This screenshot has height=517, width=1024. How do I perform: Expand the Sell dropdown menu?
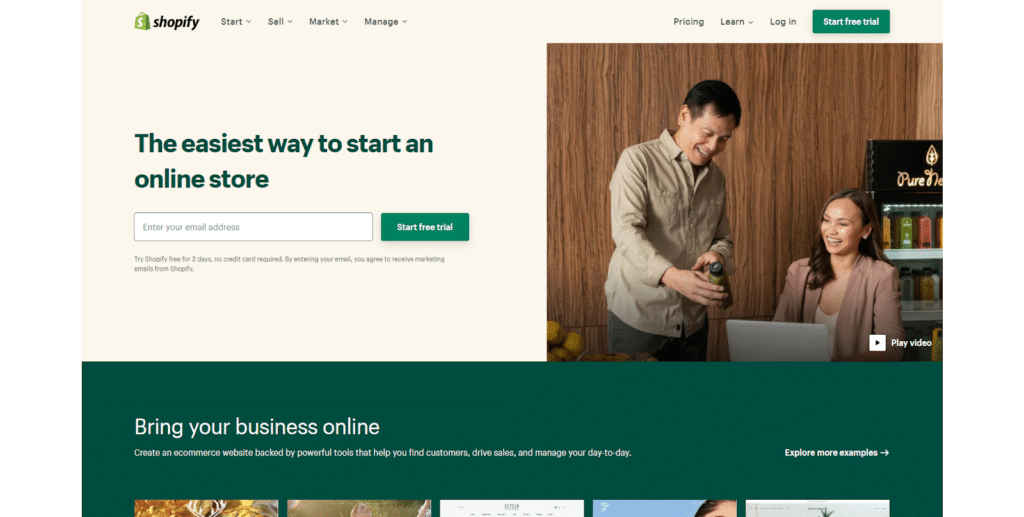coord(280,22)
